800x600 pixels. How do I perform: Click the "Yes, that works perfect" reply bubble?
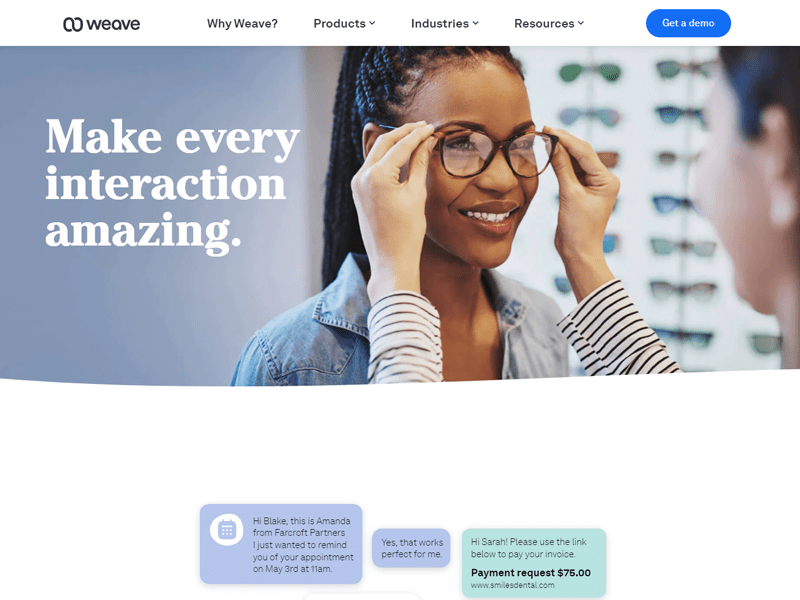[x=411, y=548]
